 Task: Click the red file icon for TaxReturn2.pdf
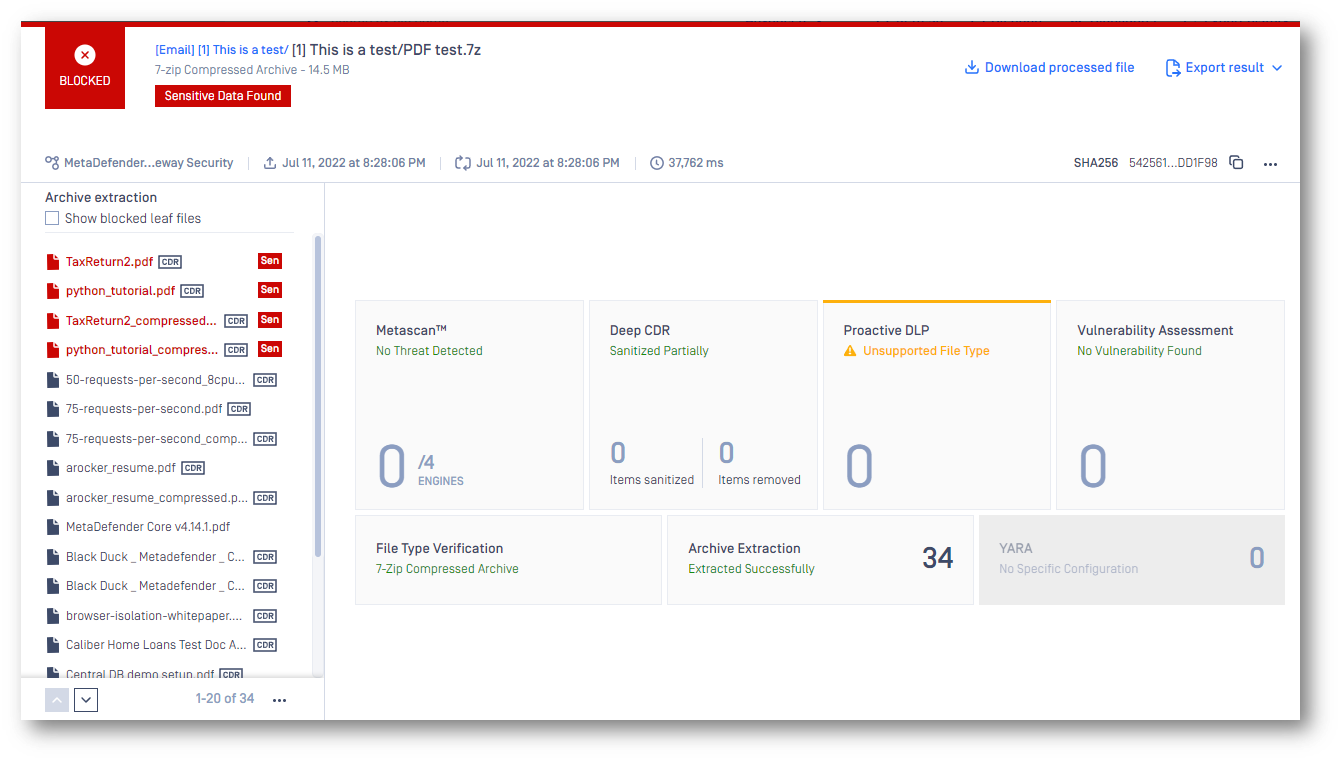pyautogui.click(x=53, y=262)
